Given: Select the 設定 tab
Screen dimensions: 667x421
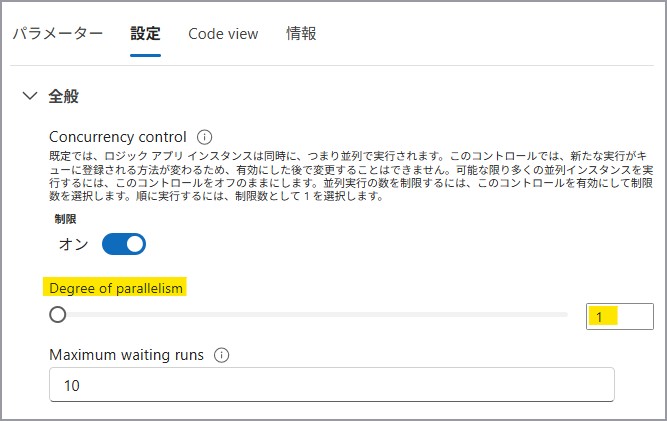Looking at the screenshot, I should point(145,34).
